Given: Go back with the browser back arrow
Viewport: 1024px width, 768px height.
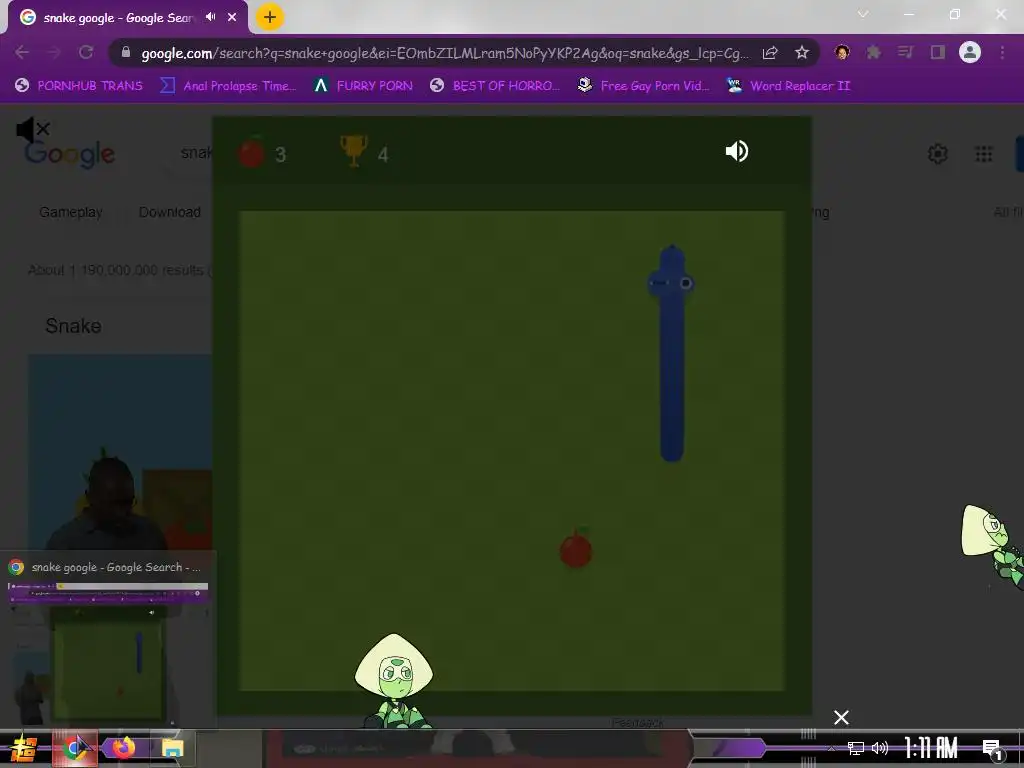Looking at the screenshot, I should click(22, 52).
